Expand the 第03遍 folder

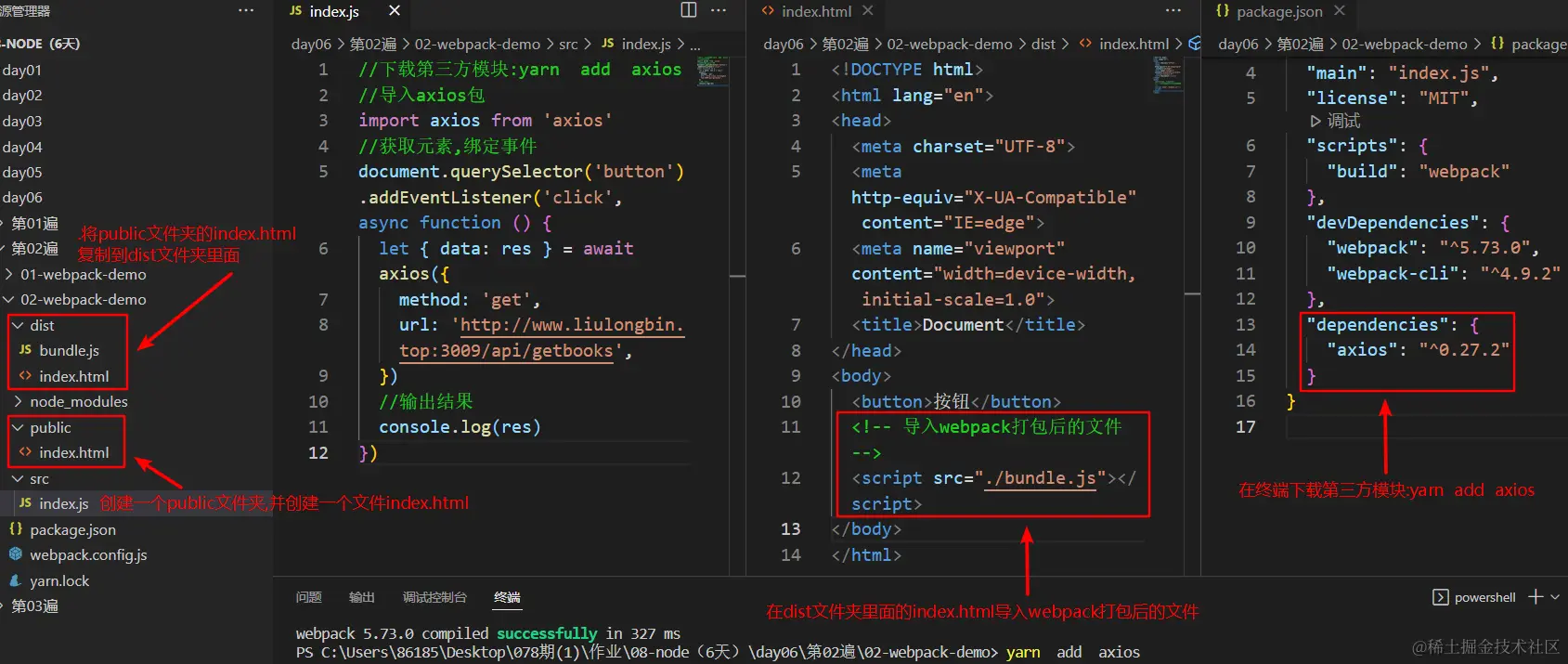pos(34,605)
